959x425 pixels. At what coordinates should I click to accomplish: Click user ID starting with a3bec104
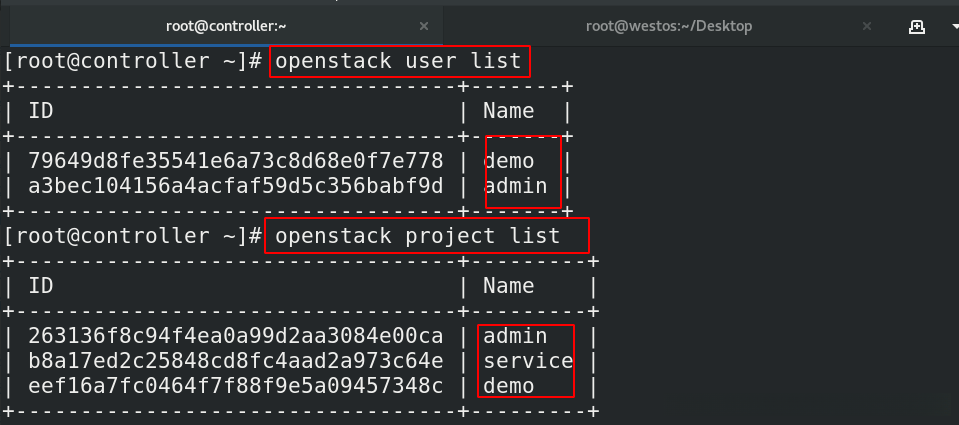coord(235,186)
